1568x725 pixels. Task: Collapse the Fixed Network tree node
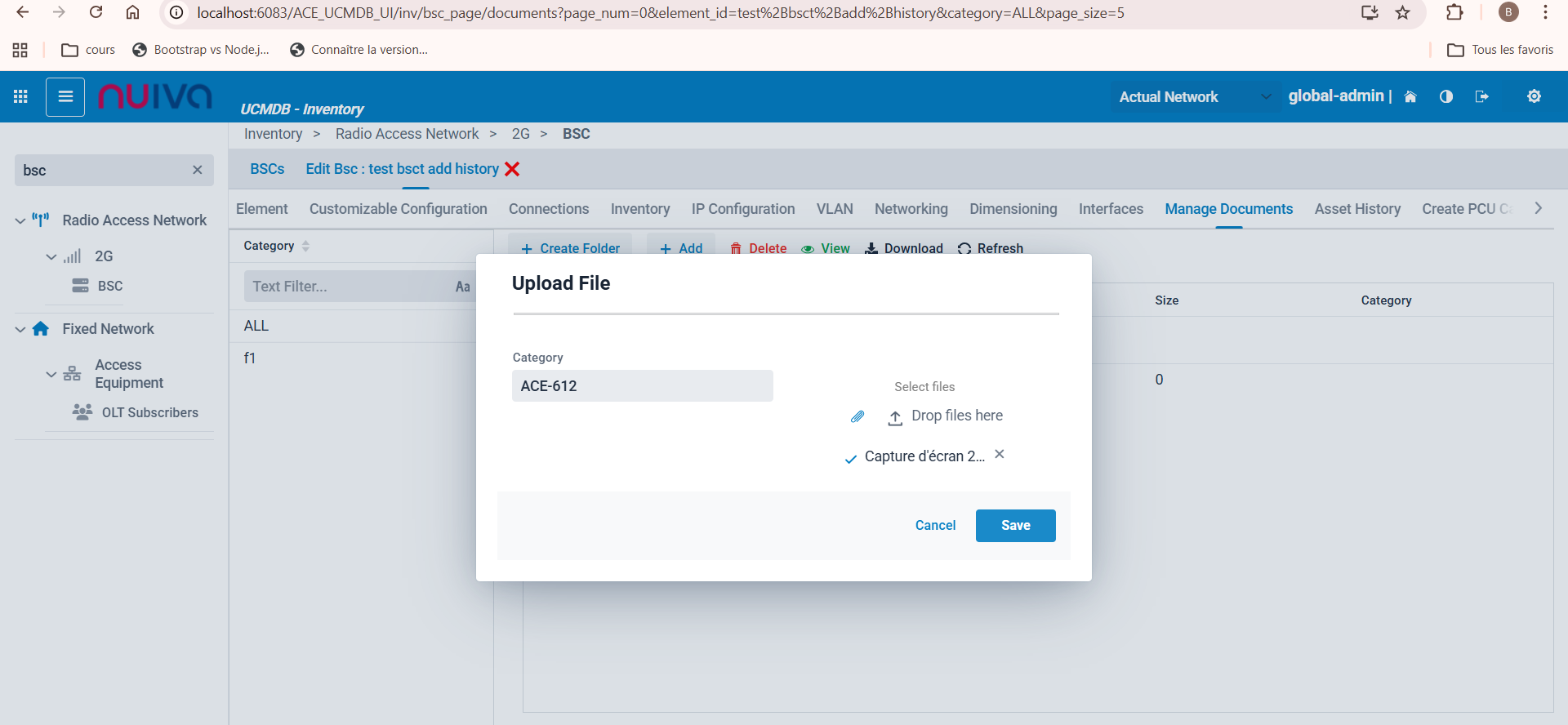click(20, 329)
